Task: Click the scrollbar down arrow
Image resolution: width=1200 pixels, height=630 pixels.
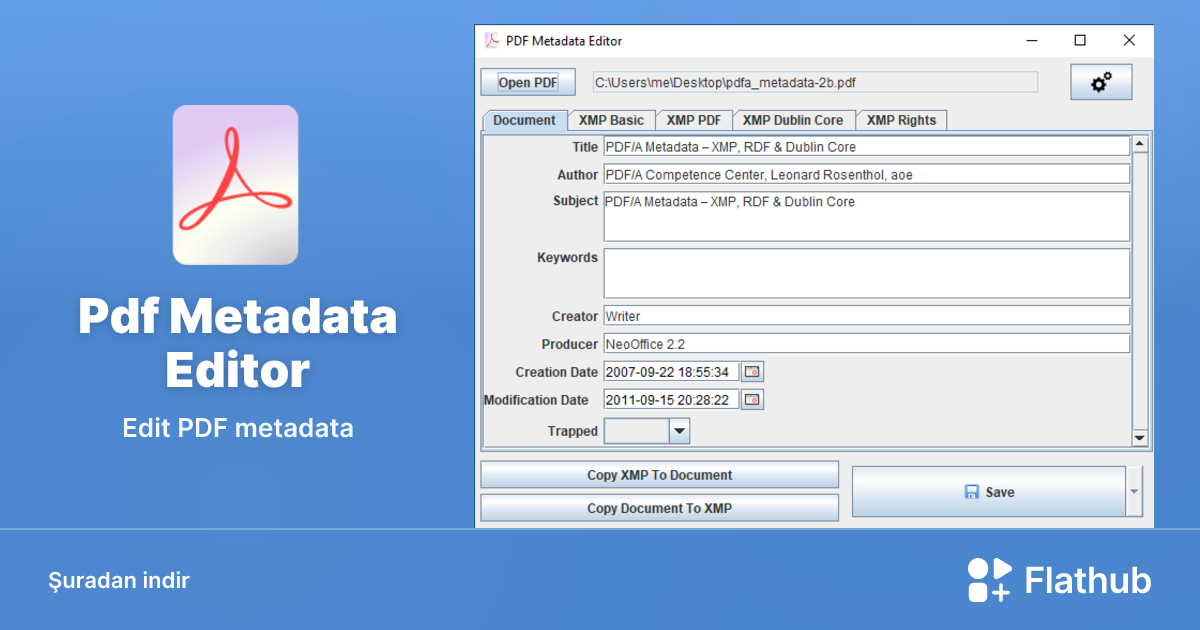Action: click(1139, 438)
